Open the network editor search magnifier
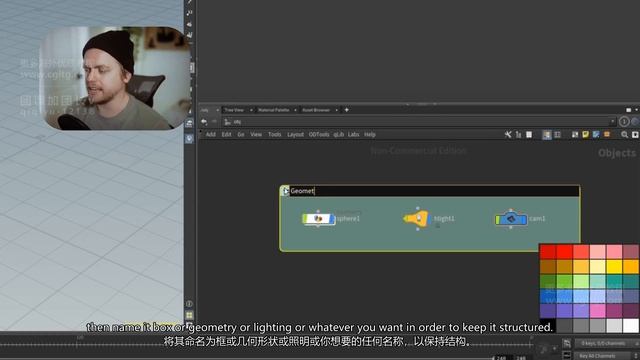The image size is (640, 360). [x=624, y=134]
